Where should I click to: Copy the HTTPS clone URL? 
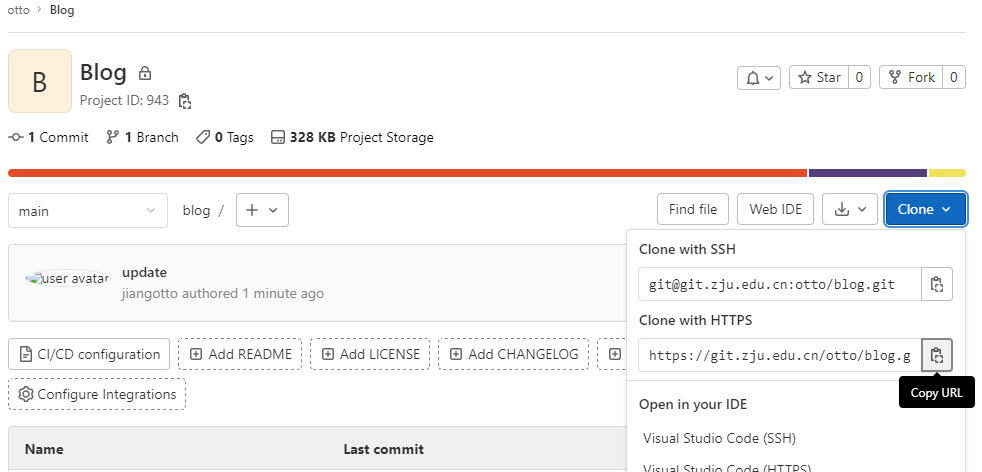(936, 355)
